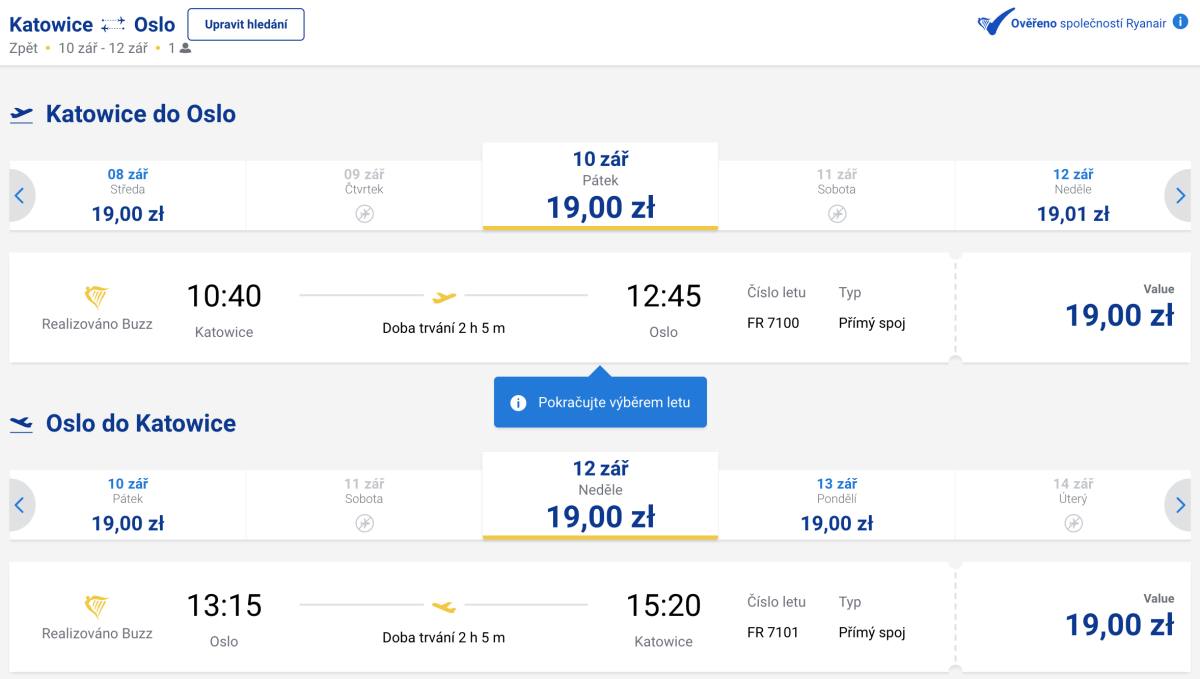Click the Buzz harp logo on the 13:15 flight
The height and width of the screenshot is (679, 1200).
[97, 606]
